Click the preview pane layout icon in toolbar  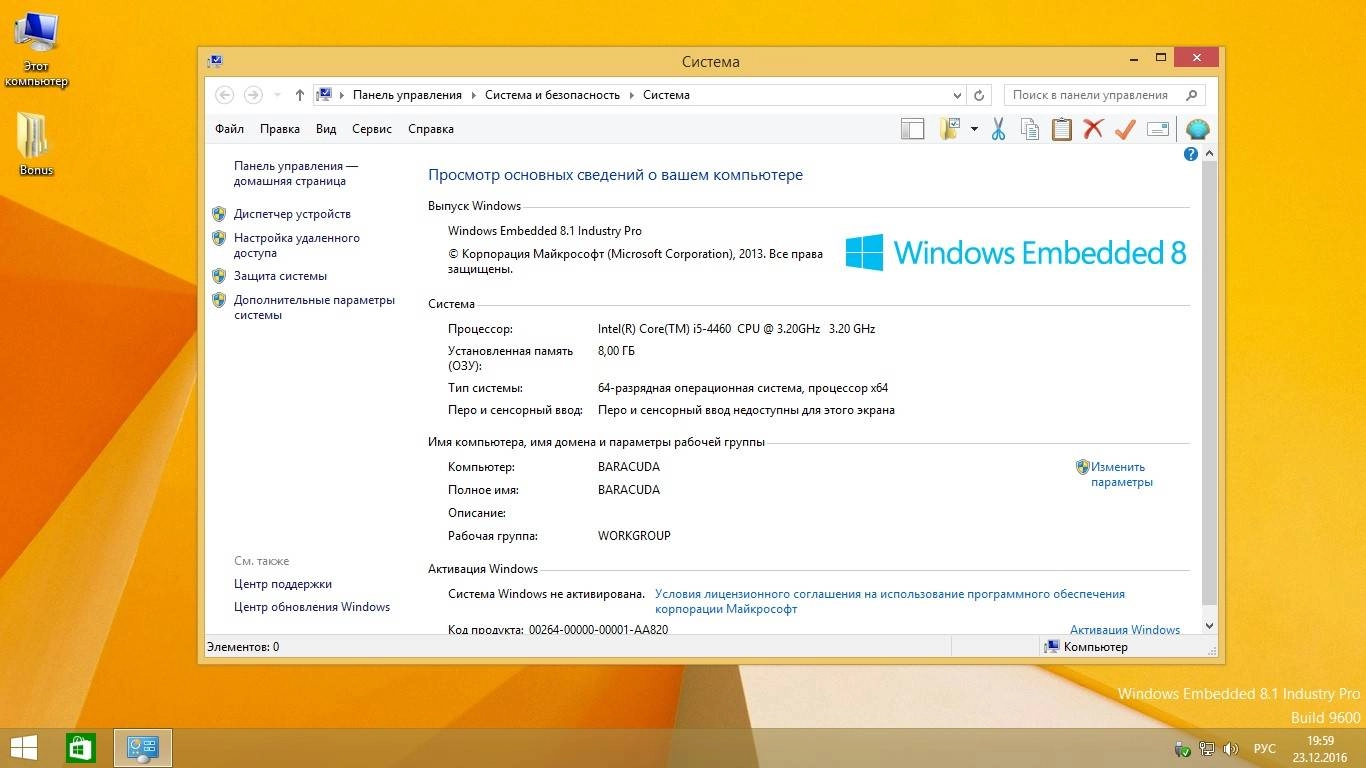pos(912,129)
